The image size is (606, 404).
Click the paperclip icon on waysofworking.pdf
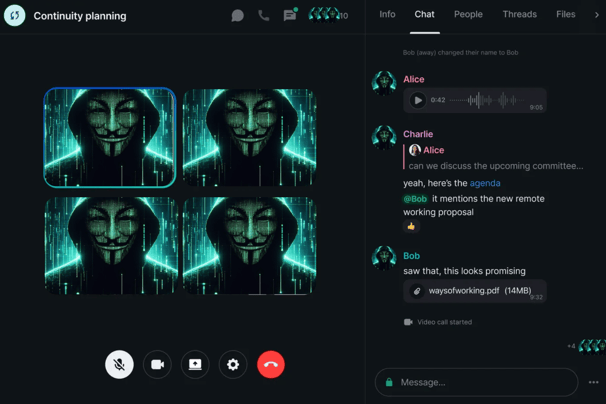[417, 291]
